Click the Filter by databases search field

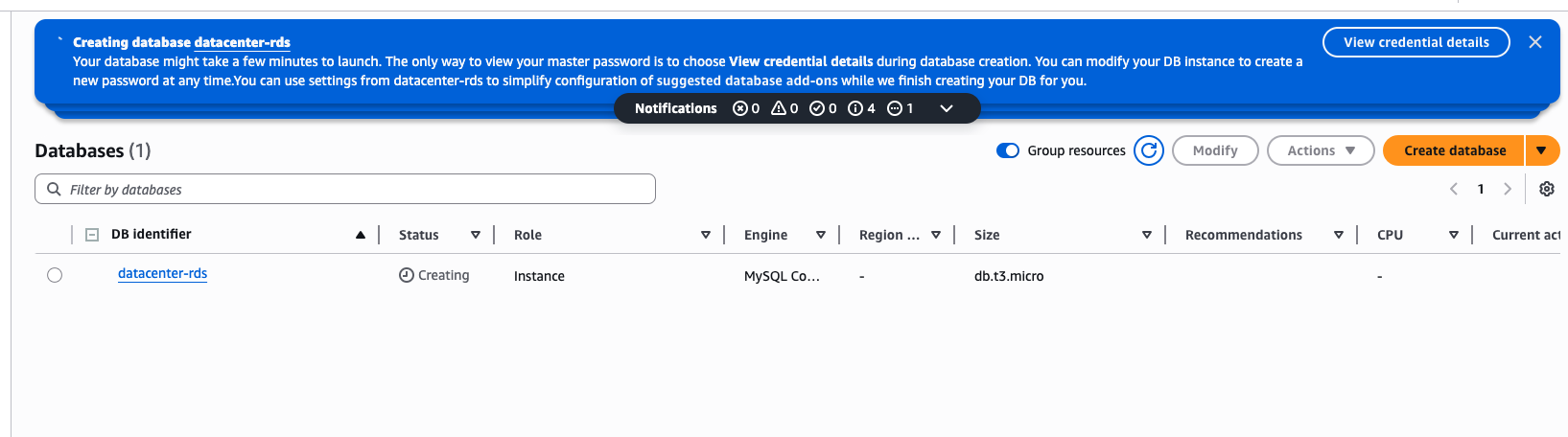point(345,189)
